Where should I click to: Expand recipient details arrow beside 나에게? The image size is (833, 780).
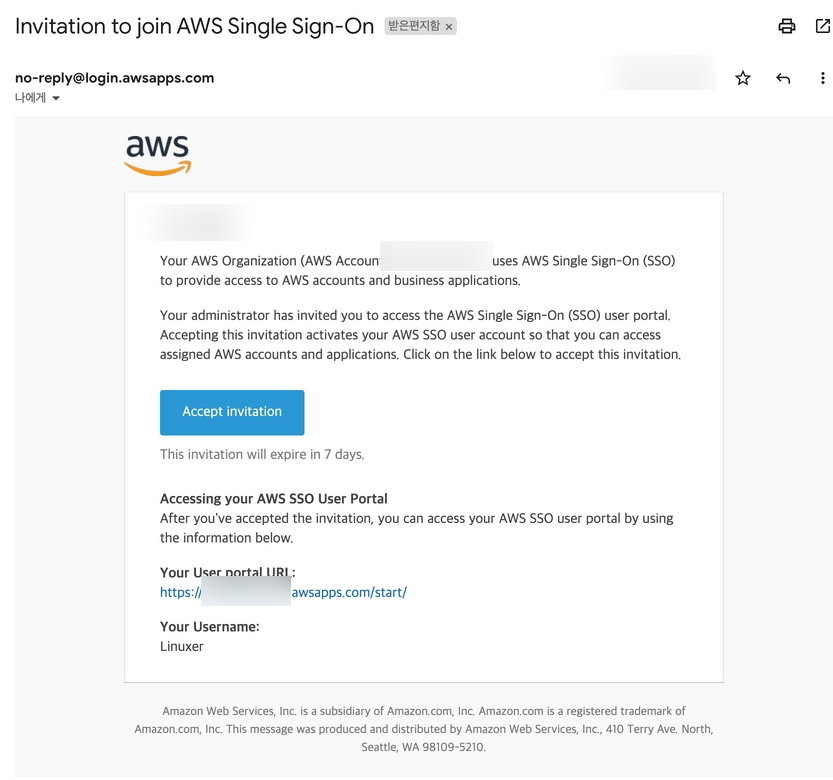tap(56, 98)
